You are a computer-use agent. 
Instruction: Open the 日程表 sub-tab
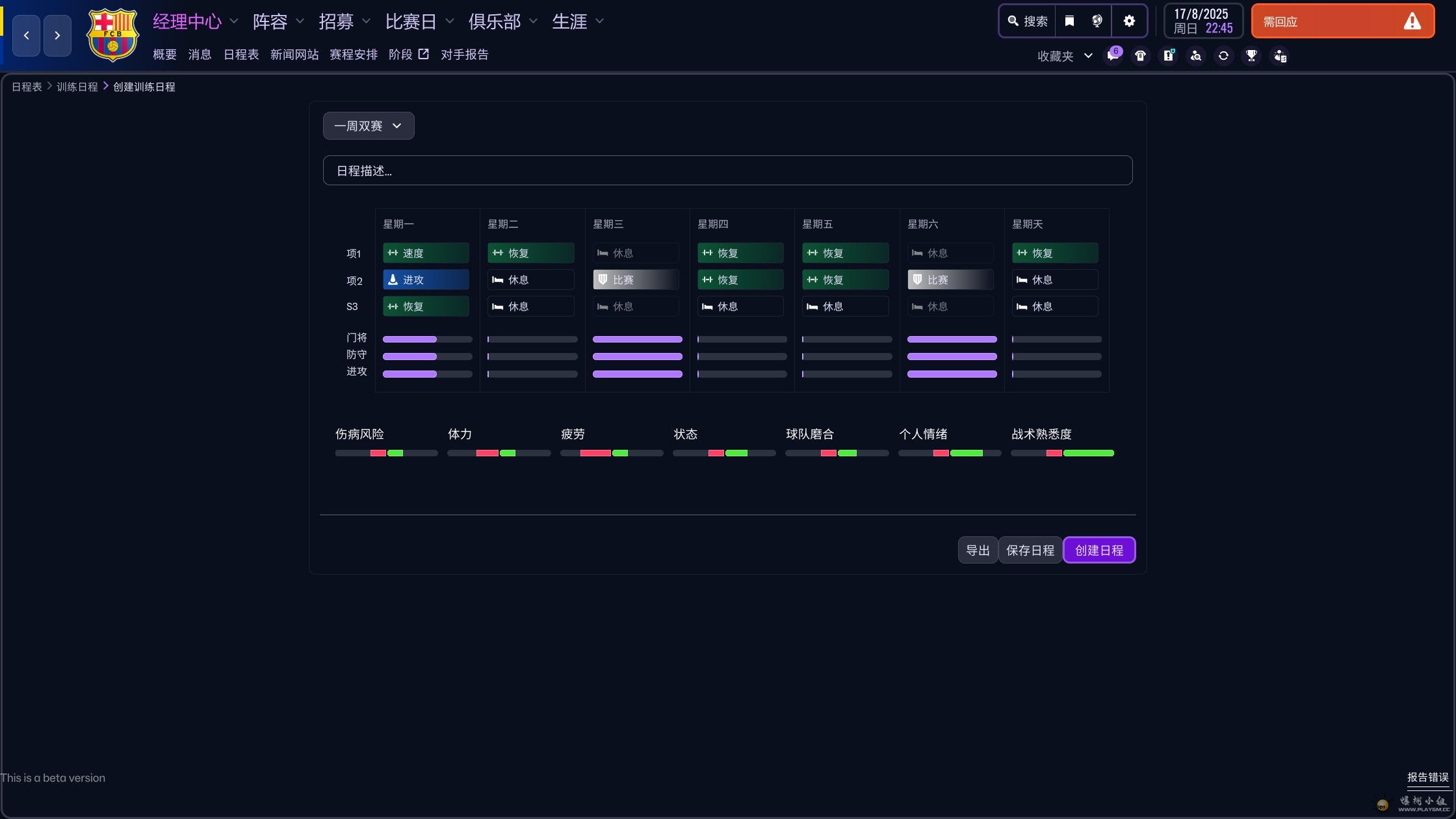click(240, 55)
